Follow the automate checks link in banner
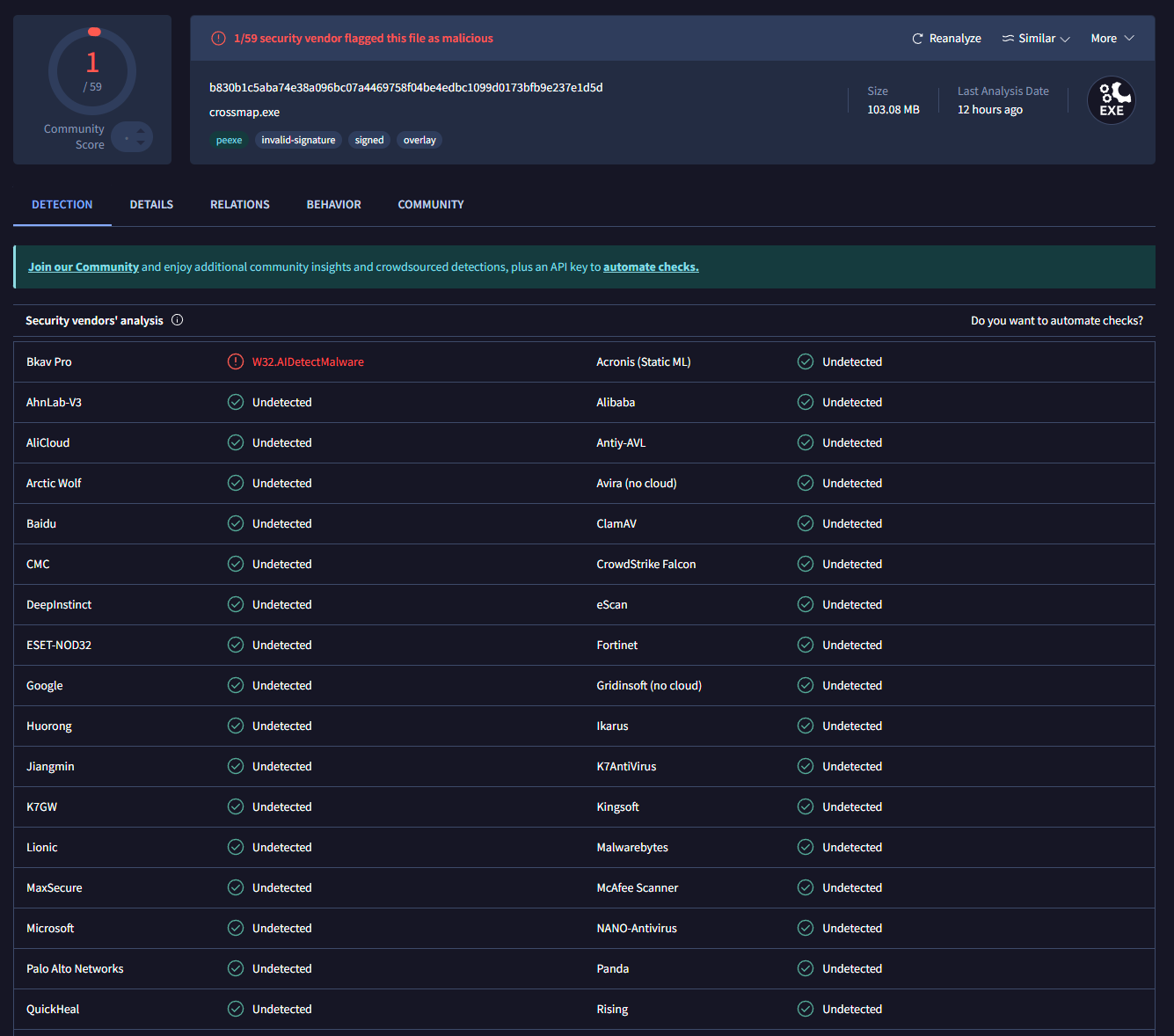Screen dimensions: 1174x1036 pos(651,267)
